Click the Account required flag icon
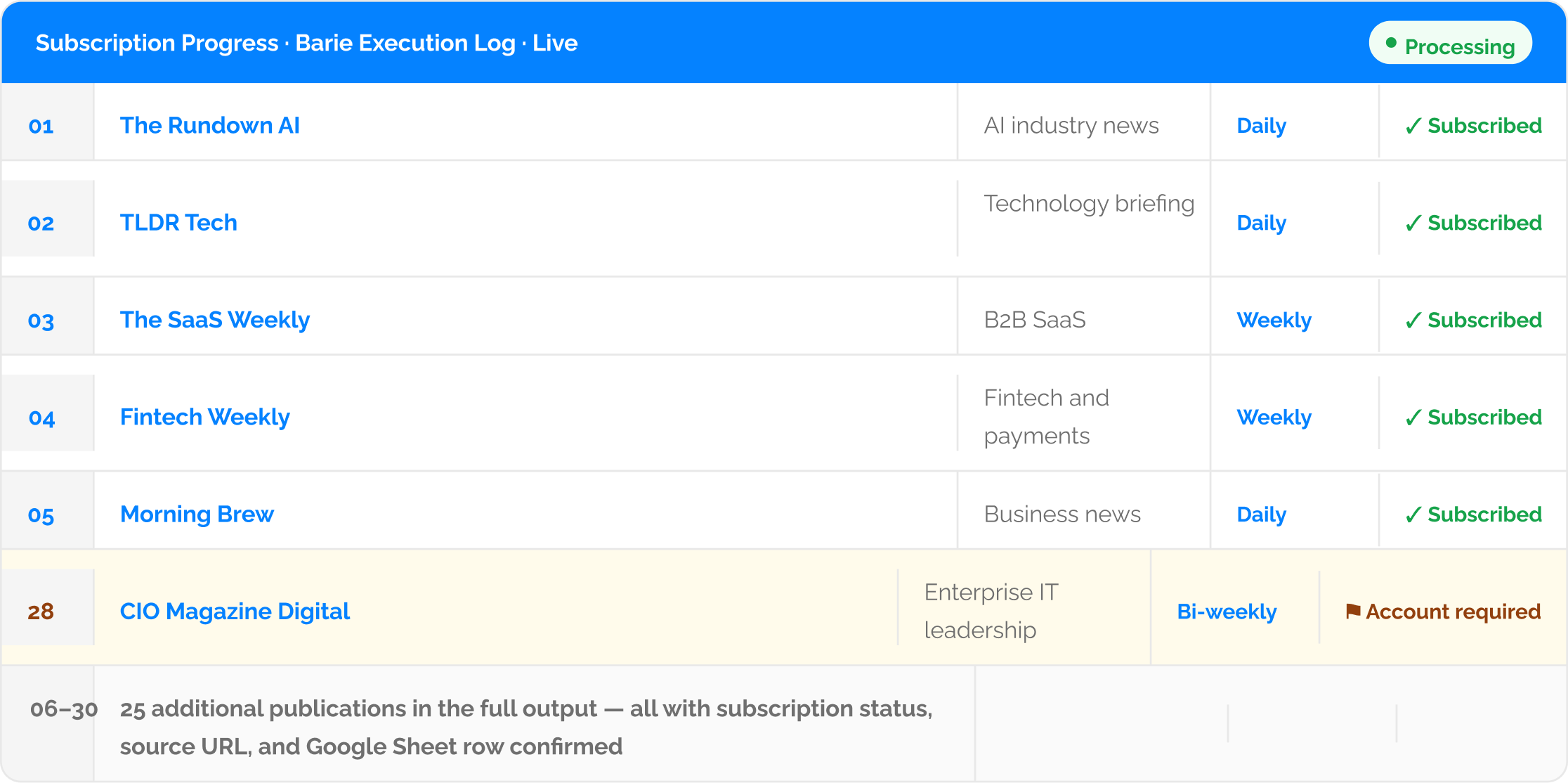Image resolution: width=1568 pixels, height=783 pixels. click(x=1353, y=611)
